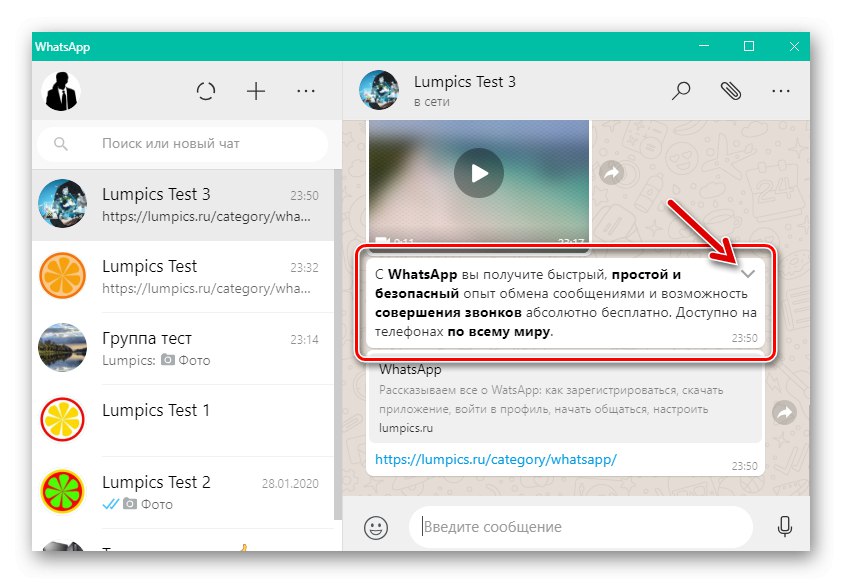This screenshot has width=842, height=583.
Task: Click the chat list scrollbar
Action: 338,344
